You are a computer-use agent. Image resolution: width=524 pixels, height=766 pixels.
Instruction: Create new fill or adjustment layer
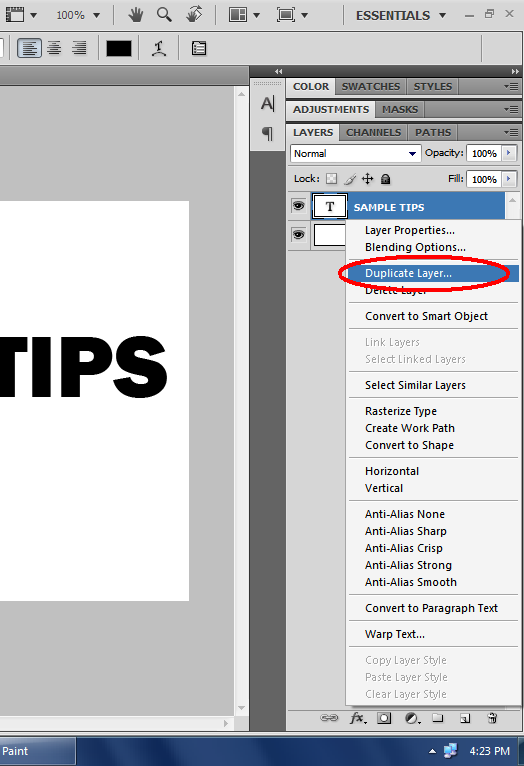(413, 718)
